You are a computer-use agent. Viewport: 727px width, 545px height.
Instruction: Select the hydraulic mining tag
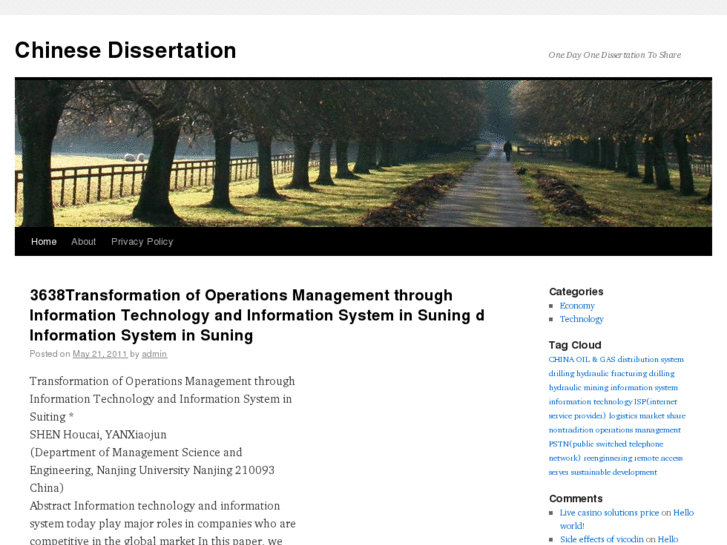pos(577,388)
